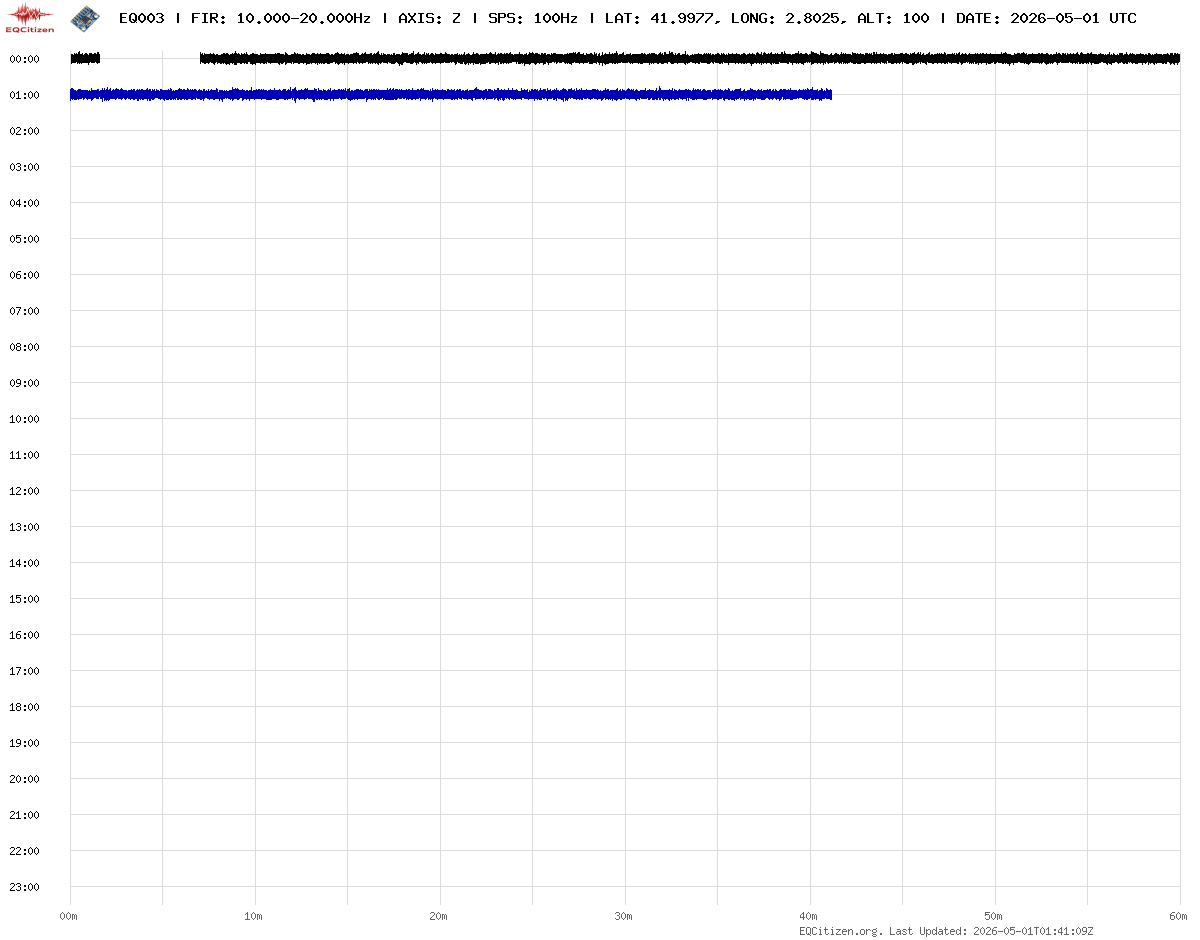
Task: Select the 23:00 hour row label
Action: [x=24, y=887]
